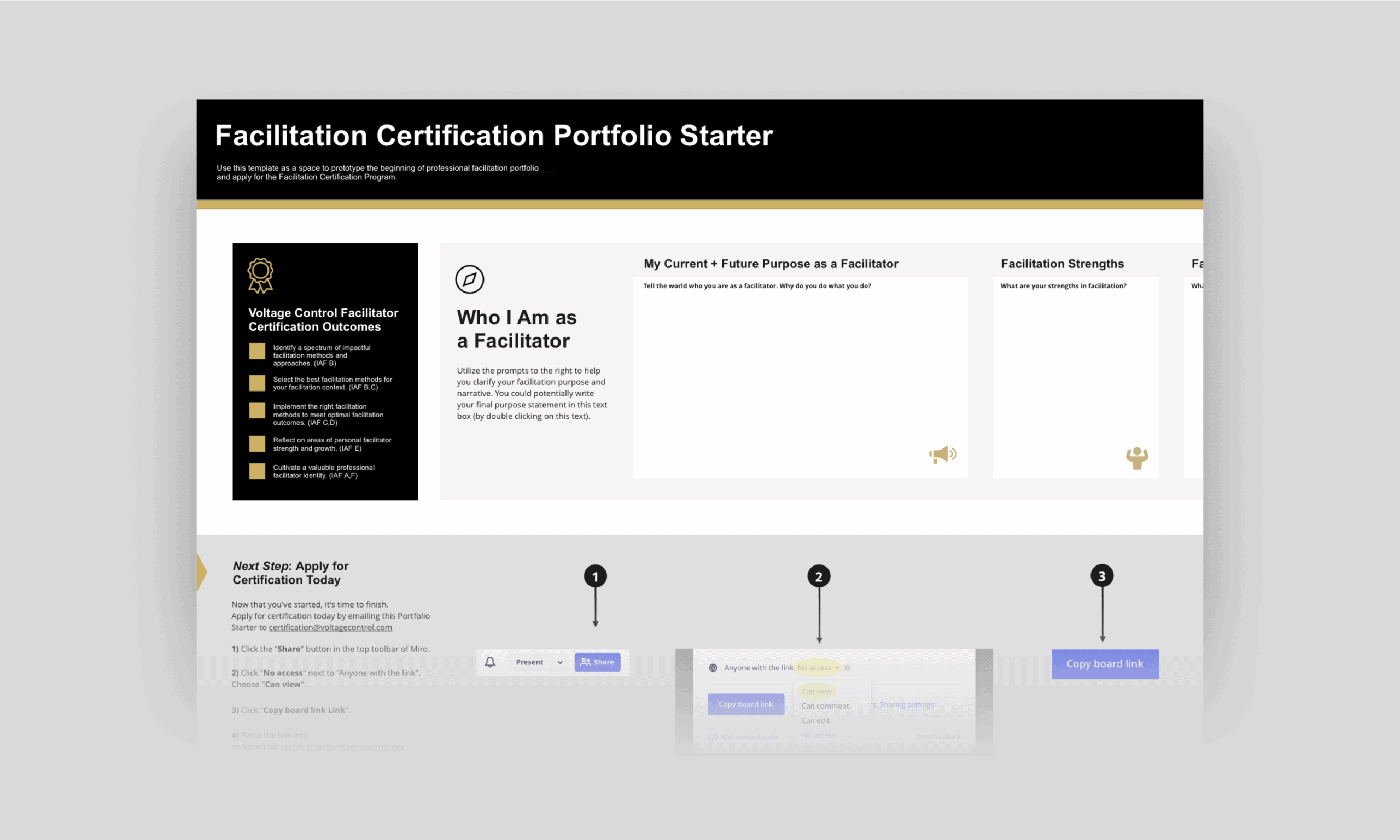Select Can comment from access menu
Image resolution: width=1400 pixels, height=840 pixels.
point(825,706)
